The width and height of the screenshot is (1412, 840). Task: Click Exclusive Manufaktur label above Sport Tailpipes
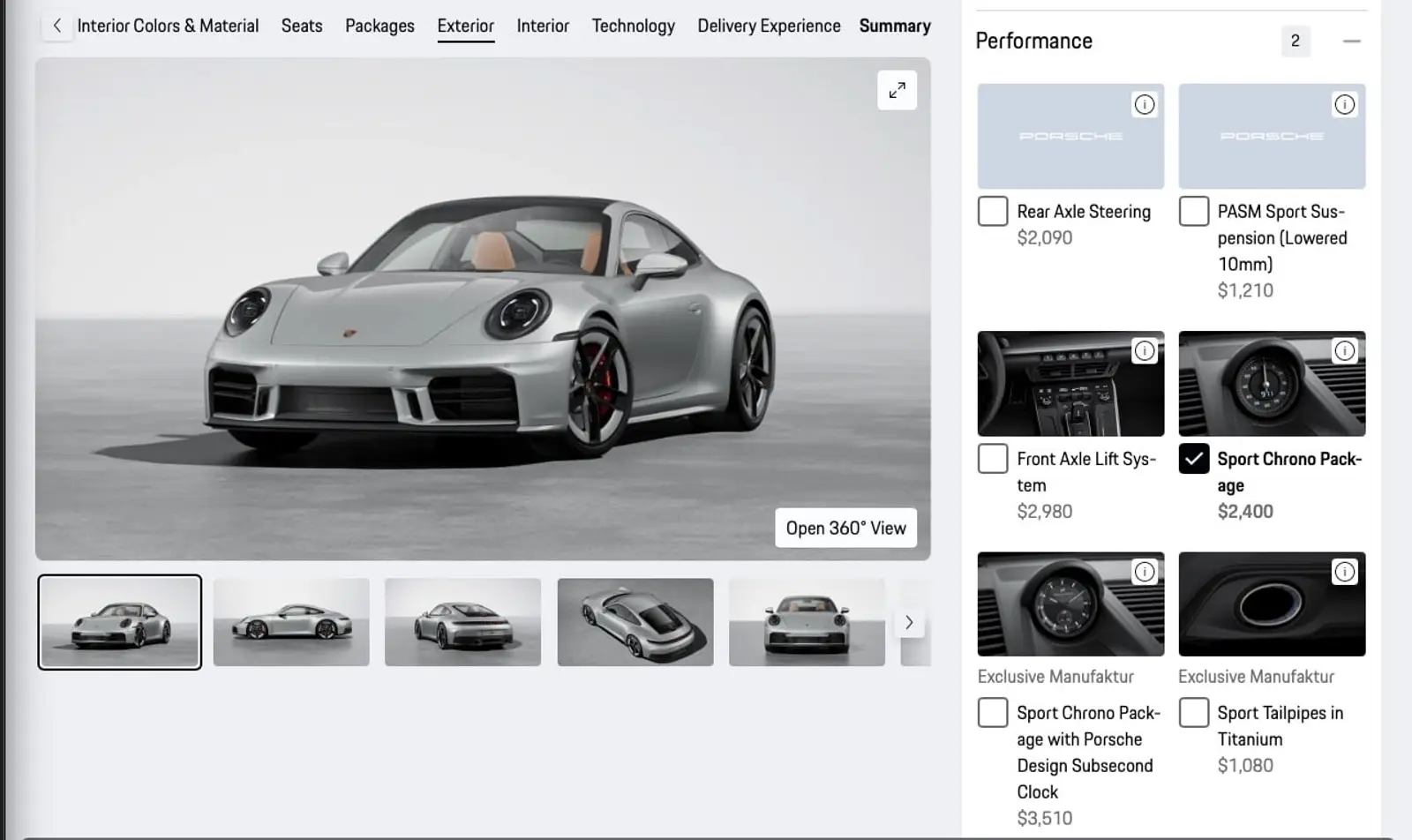1256,677
